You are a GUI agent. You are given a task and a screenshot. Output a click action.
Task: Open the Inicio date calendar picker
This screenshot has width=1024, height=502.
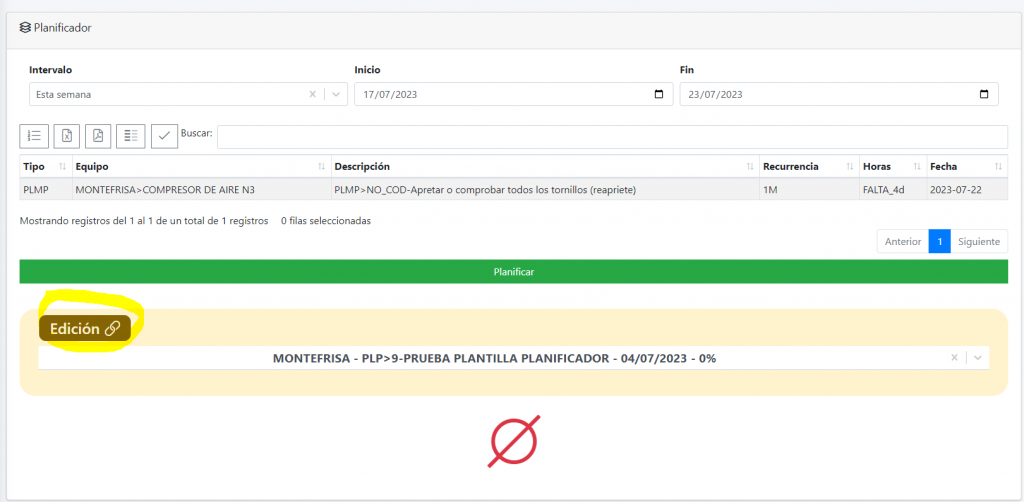coord(658,94)
